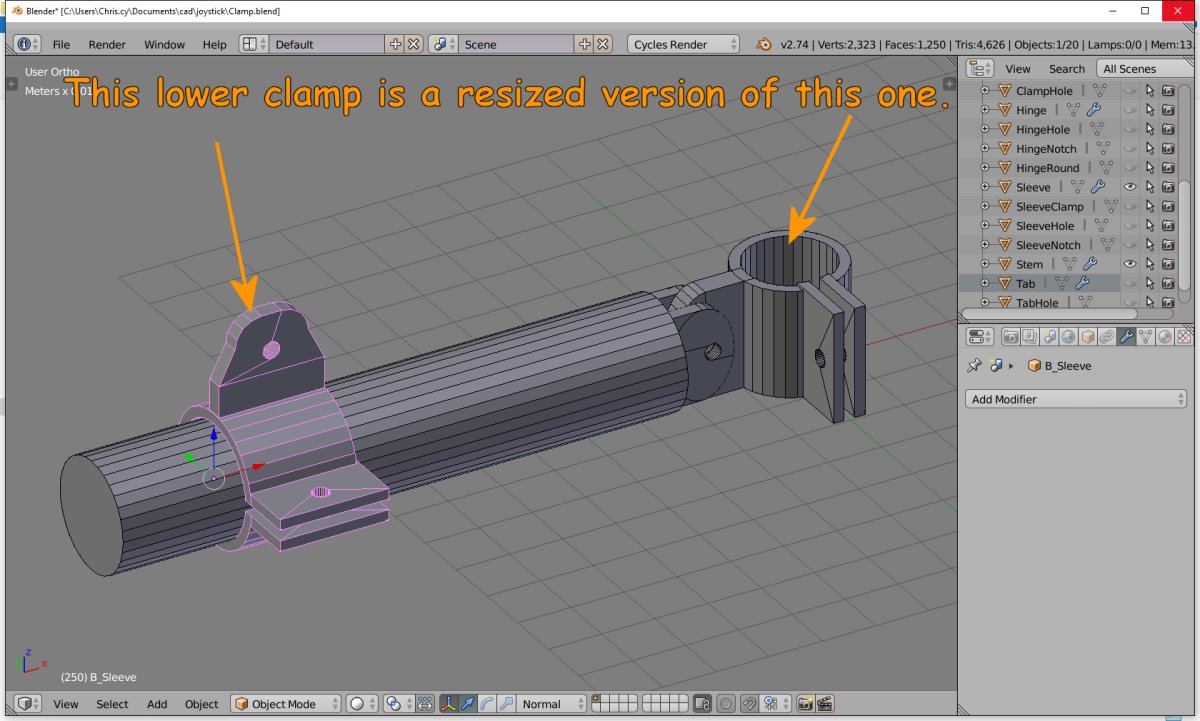The width and height of the screenshot is (1200, 721).
Task: Open the Object Data triangle properties tab
Action: 1146,337
